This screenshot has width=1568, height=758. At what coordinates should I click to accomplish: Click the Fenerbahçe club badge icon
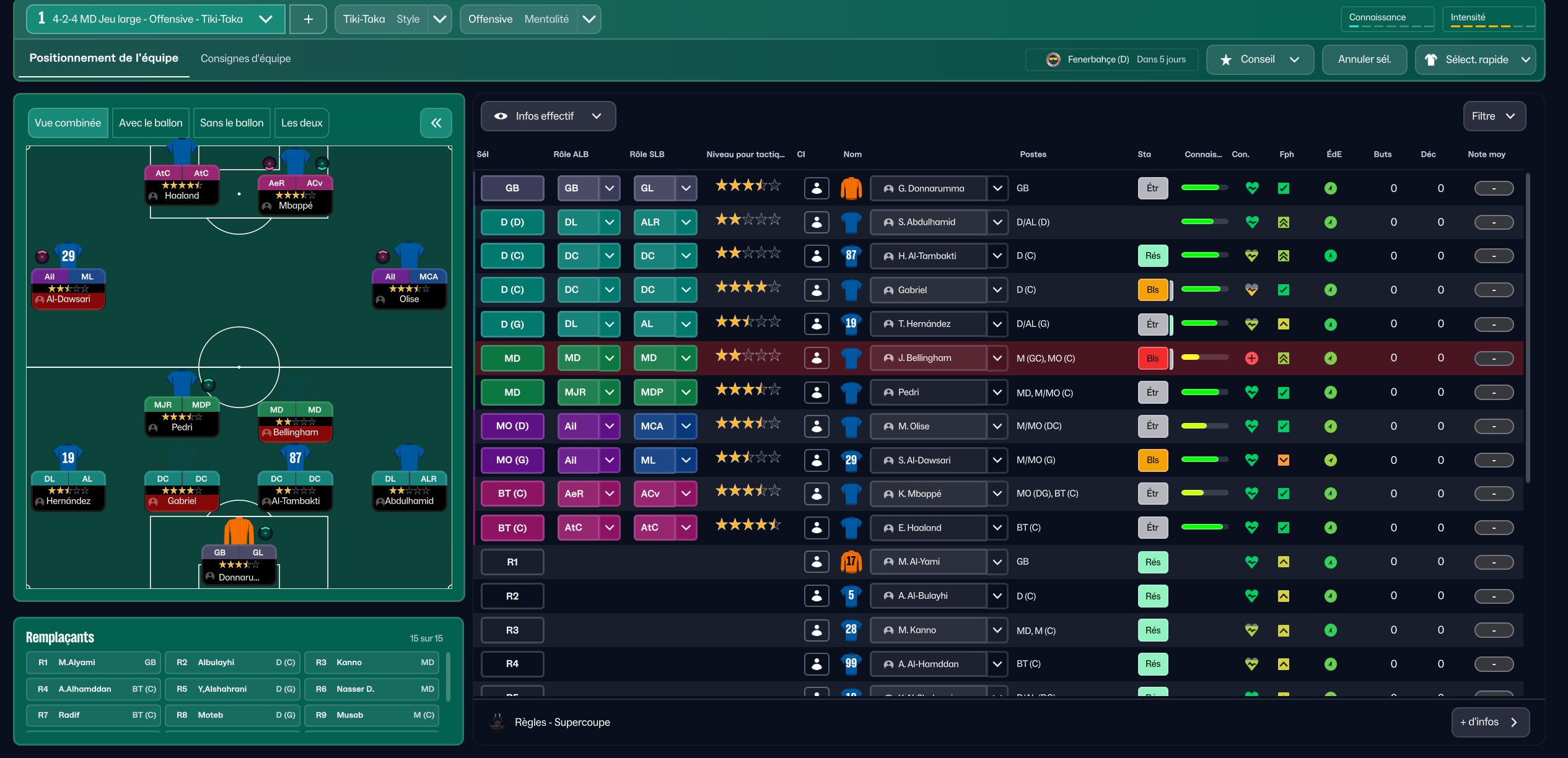tap(1053, 59)
